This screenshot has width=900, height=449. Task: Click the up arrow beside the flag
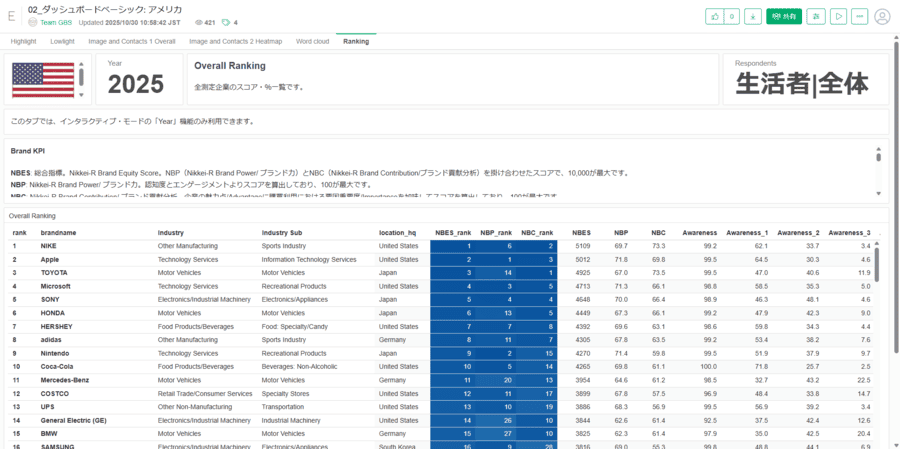point(82,64)
